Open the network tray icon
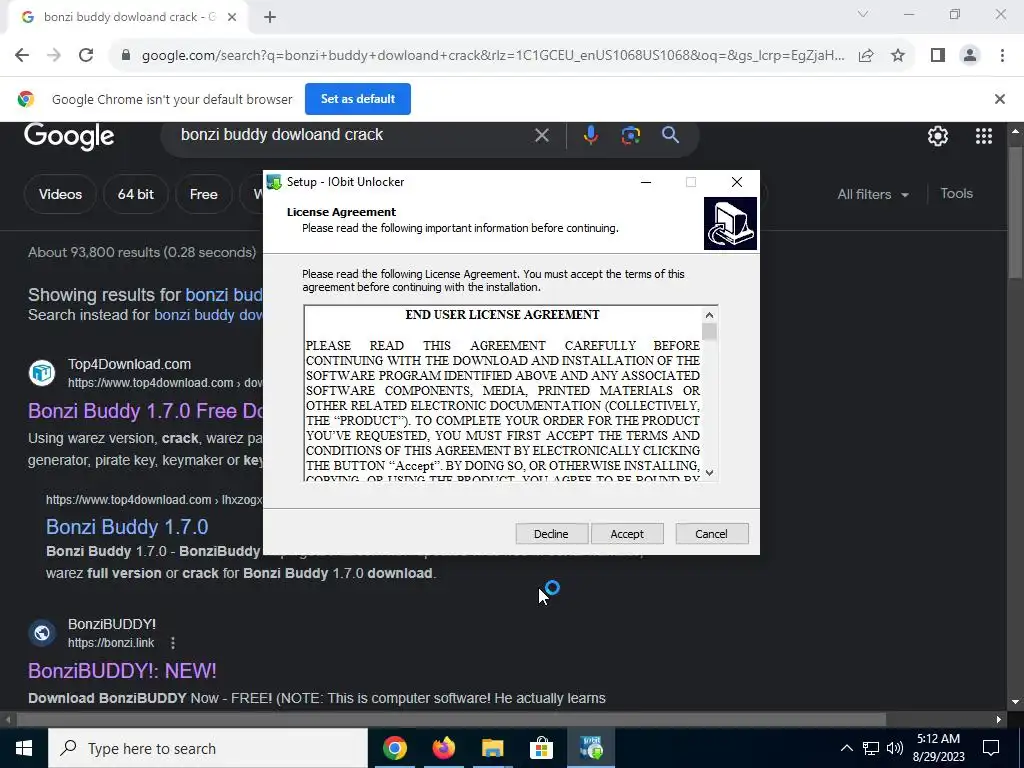1024x768 pixels. 871,748
